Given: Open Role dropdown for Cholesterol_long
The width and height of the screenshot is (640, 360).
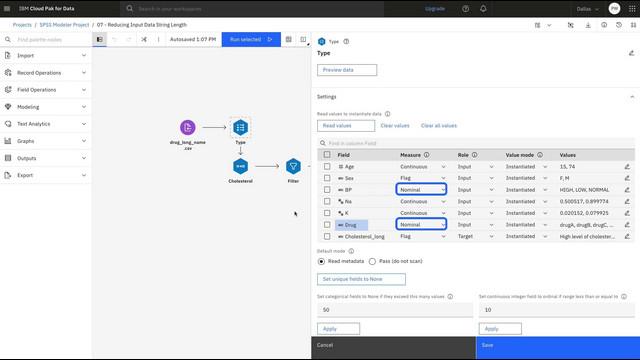Looking at the screenshot, I should point(476,236).
